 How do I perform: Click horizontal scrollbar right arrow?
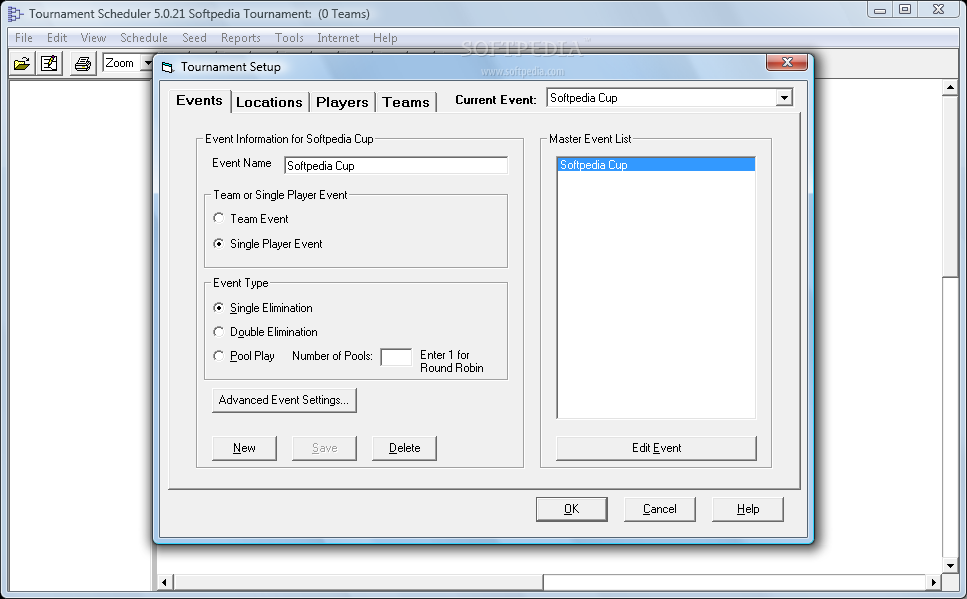click(934, 582)
